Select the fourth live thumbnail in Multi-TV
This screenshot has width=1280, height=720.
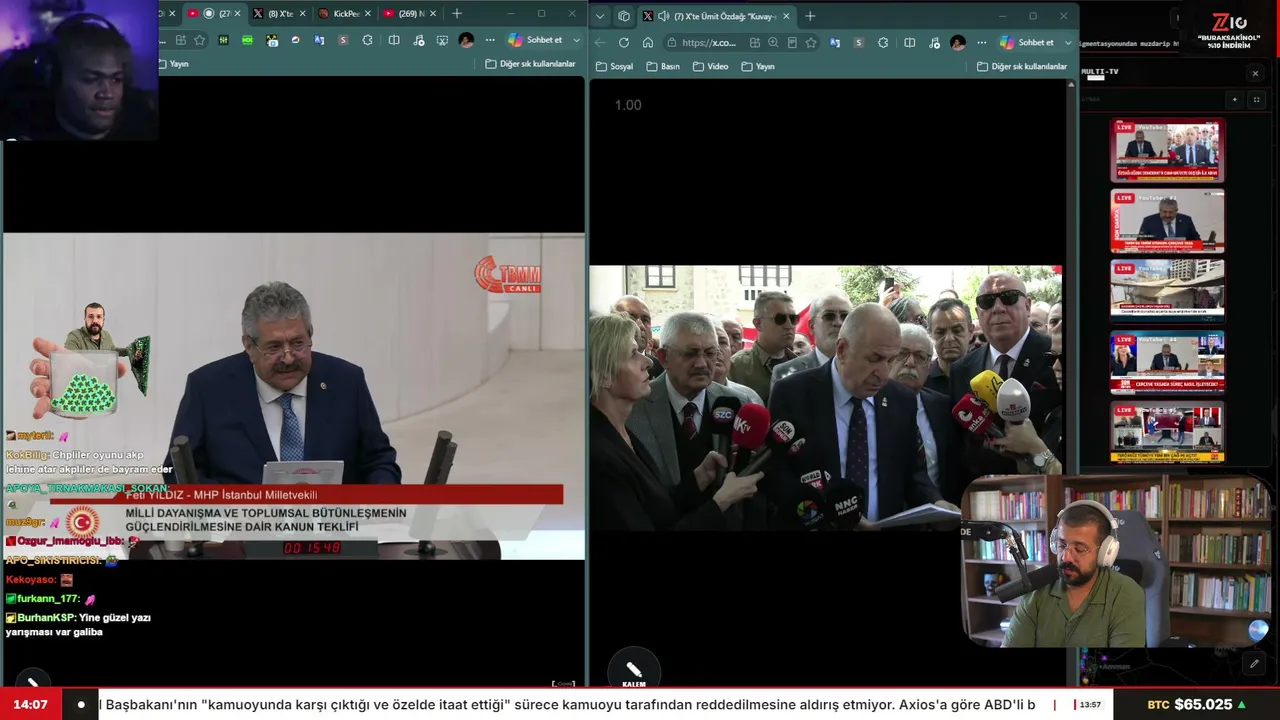coord(1168,362)
